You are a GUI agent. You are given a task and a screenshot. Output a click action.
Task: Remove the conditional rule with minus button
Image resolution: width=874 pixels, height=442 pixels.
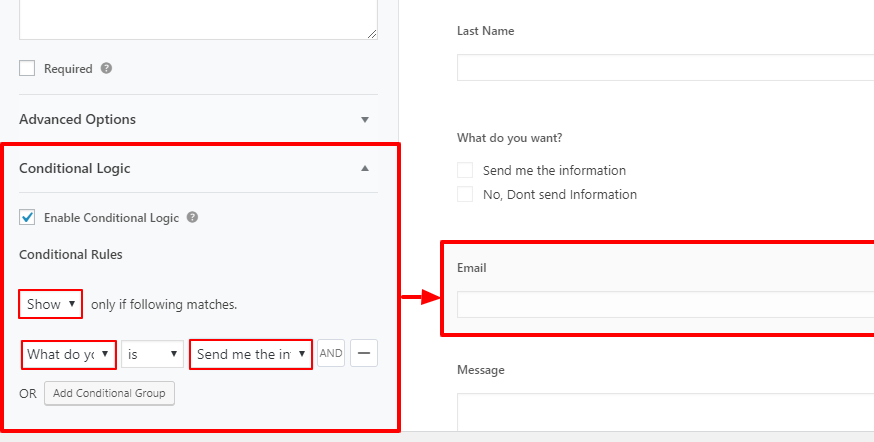pyautogui.click(x=364, y=353)
